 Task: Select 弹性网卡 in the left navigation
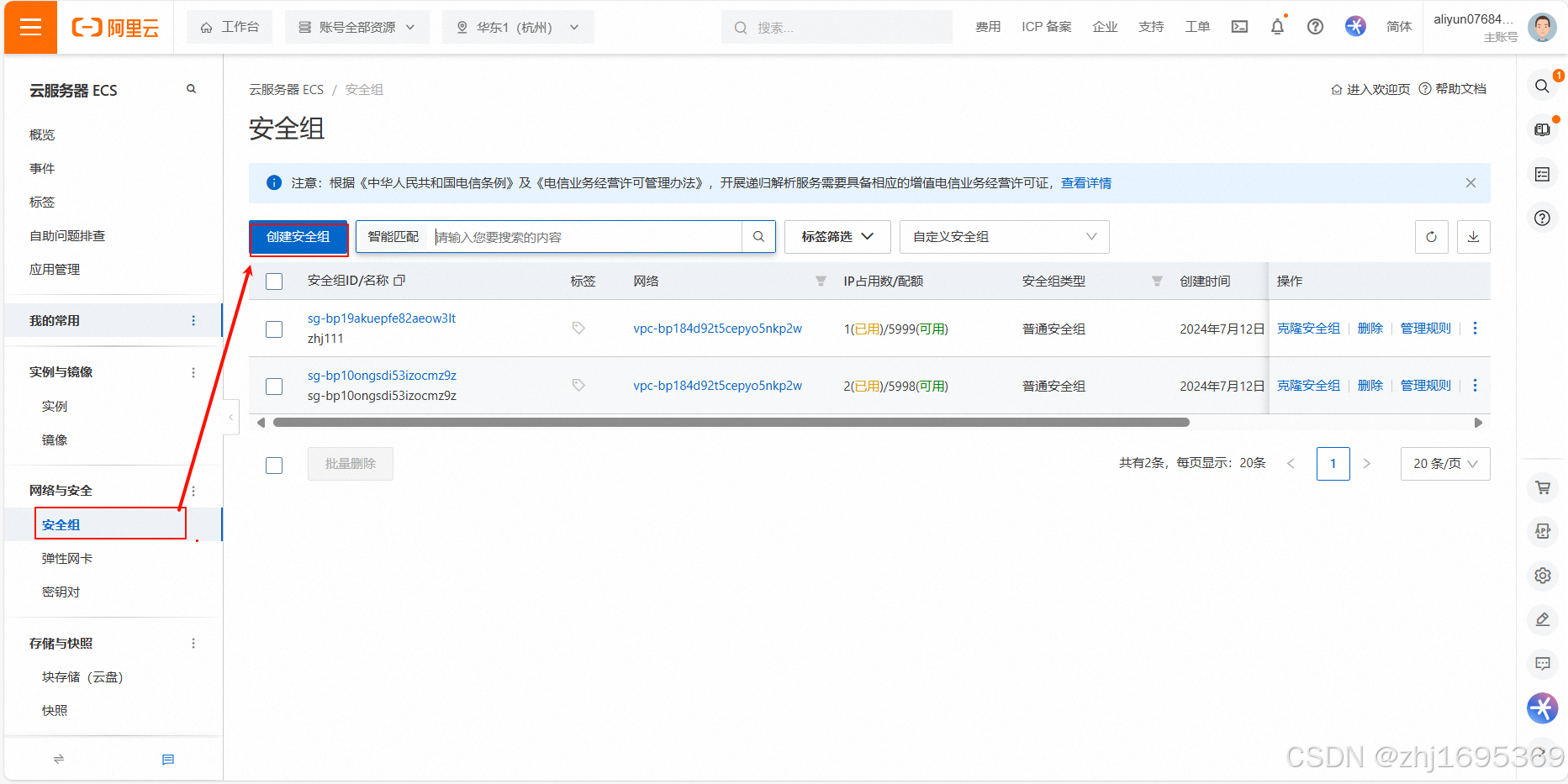67,559
